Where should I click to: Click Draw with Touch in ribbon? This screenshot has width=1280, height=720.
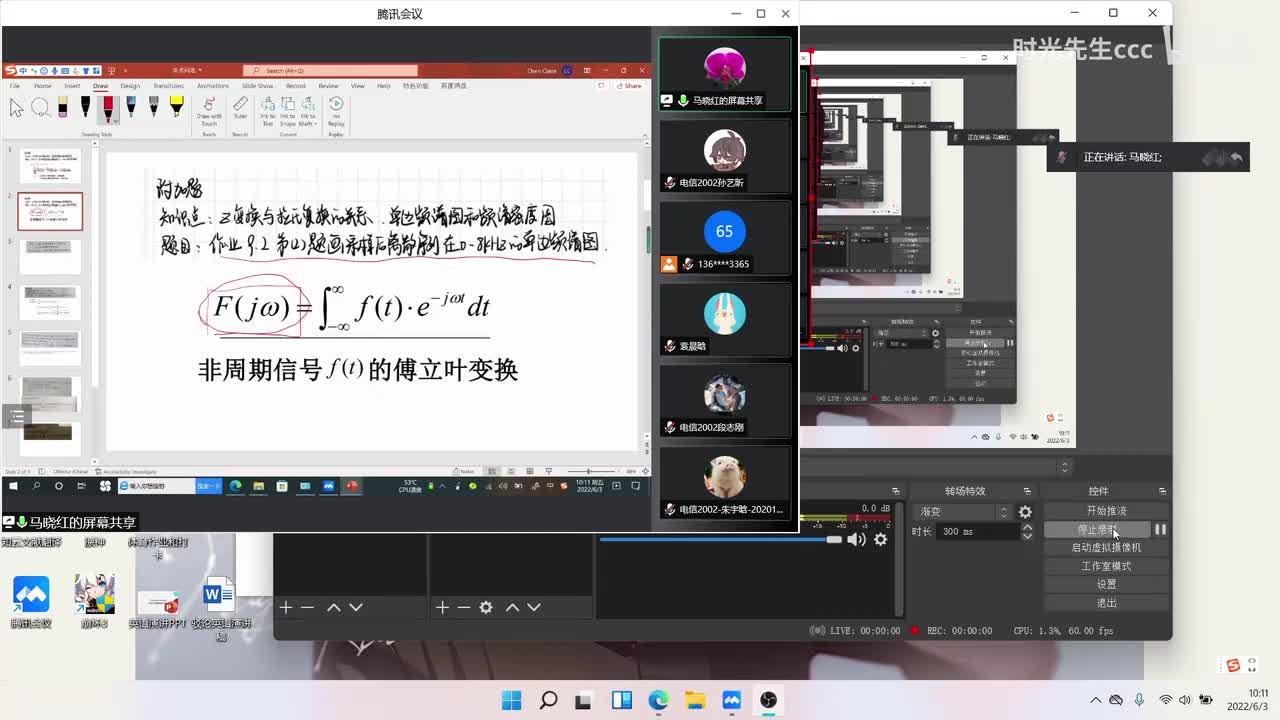(208, 109)
